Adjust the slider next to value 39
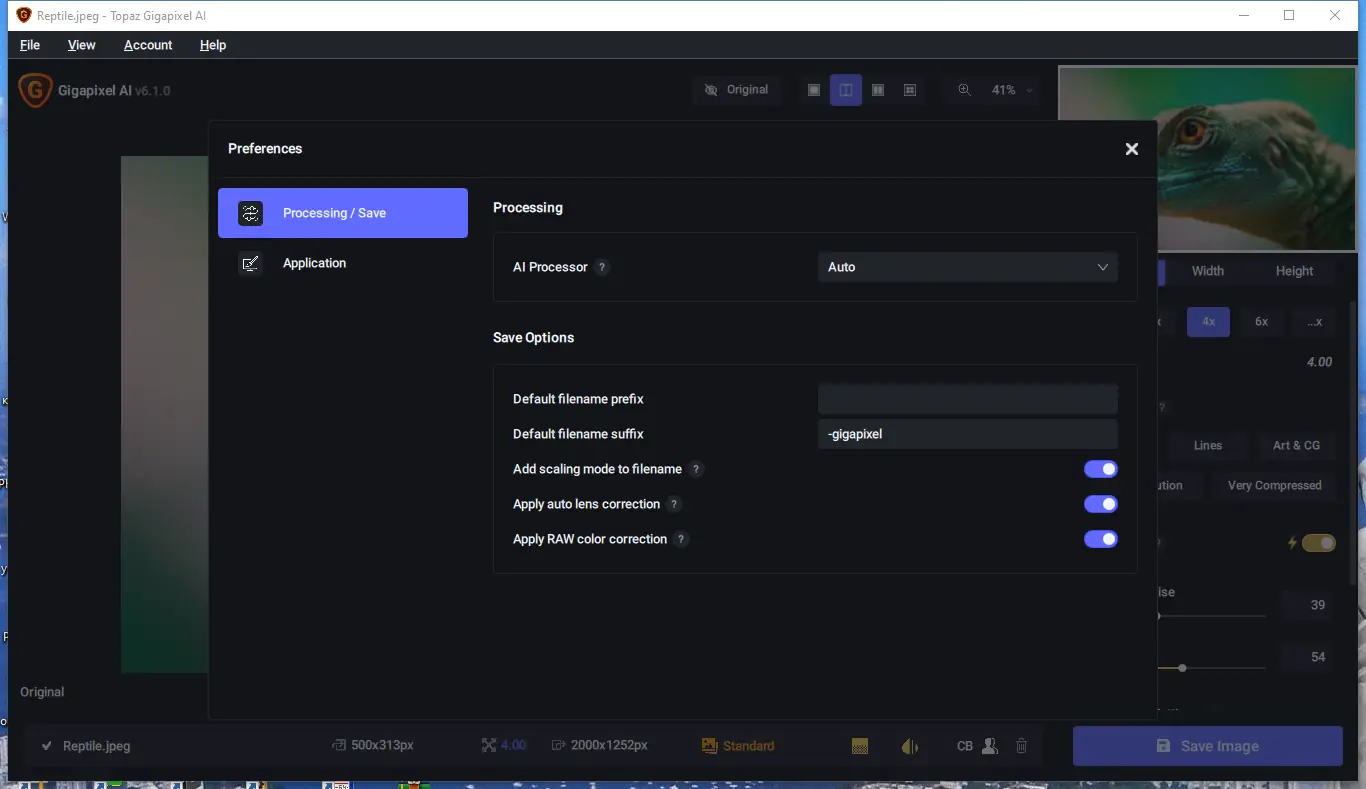 (x=1211, y=616)
